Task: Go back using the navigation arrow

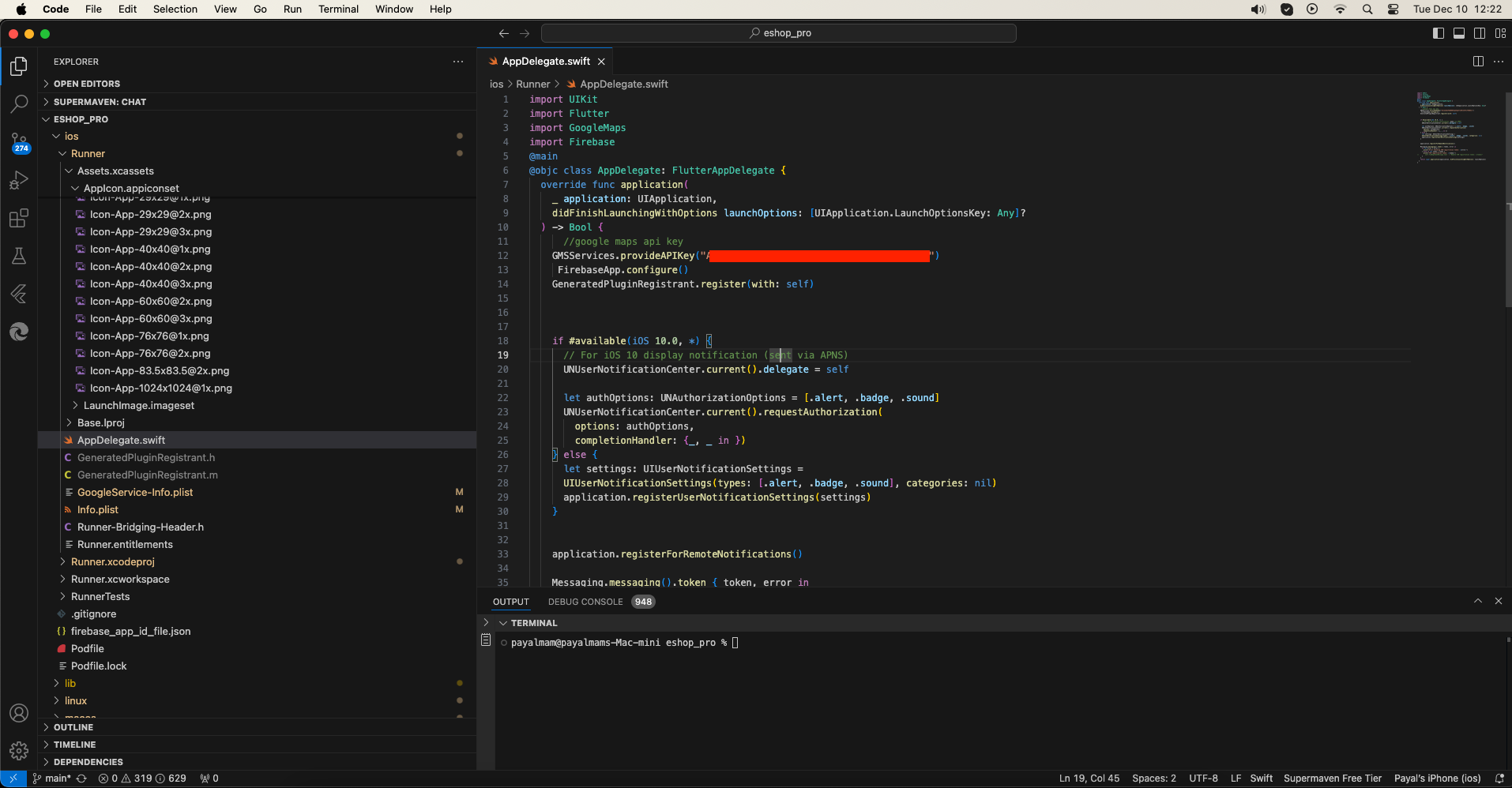Action: pos(503,33)
